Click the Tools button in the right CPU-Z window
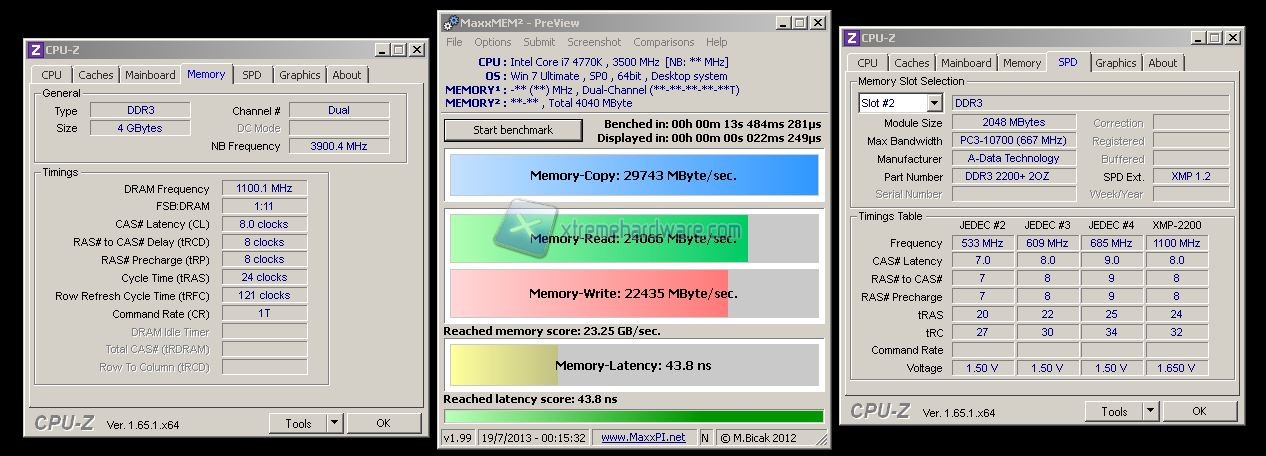The image size is (1266, 456). click(1114, 411)
